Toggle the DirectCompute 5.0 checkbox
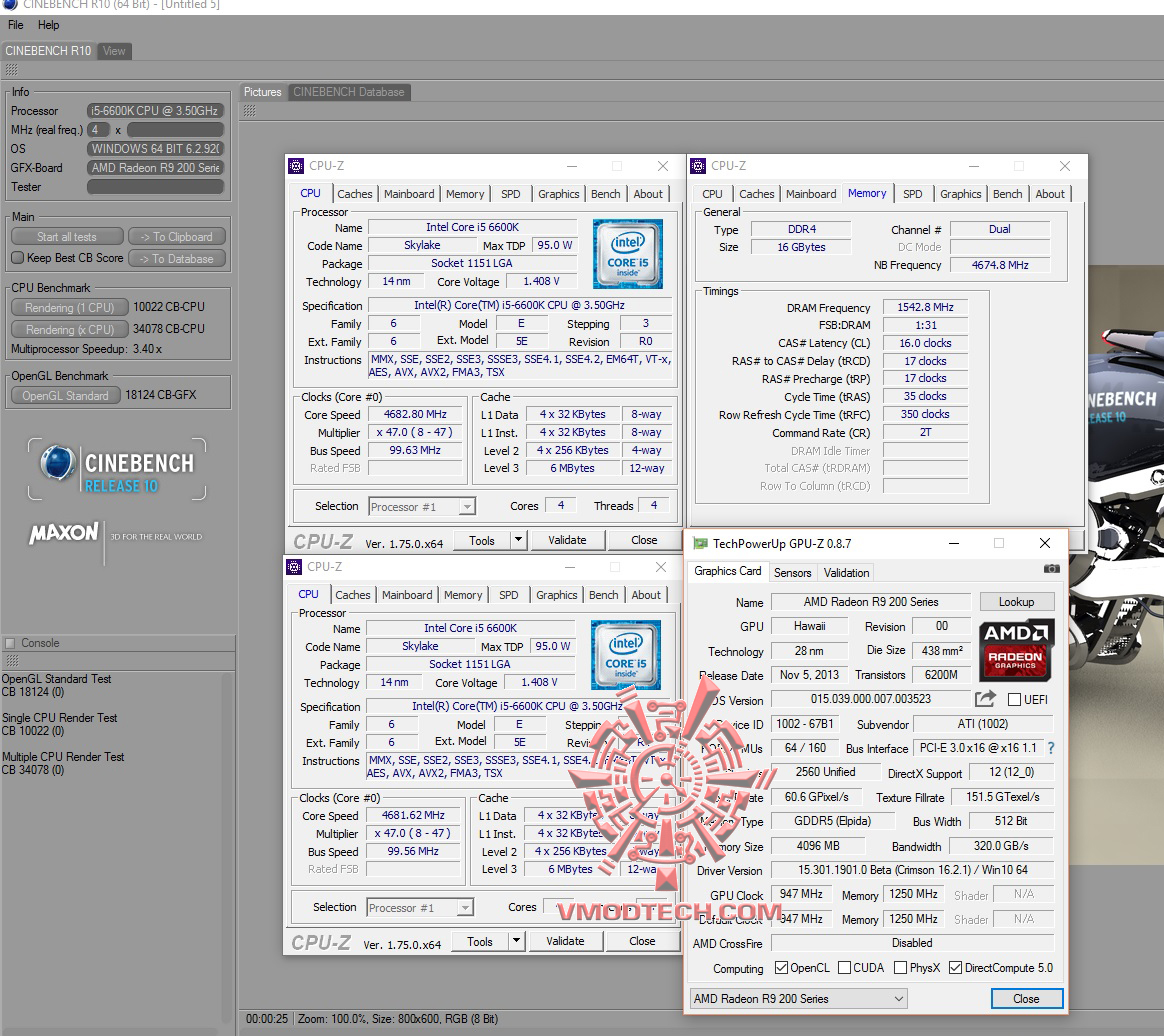The image size is (1164, 1036). click(955, 967)
